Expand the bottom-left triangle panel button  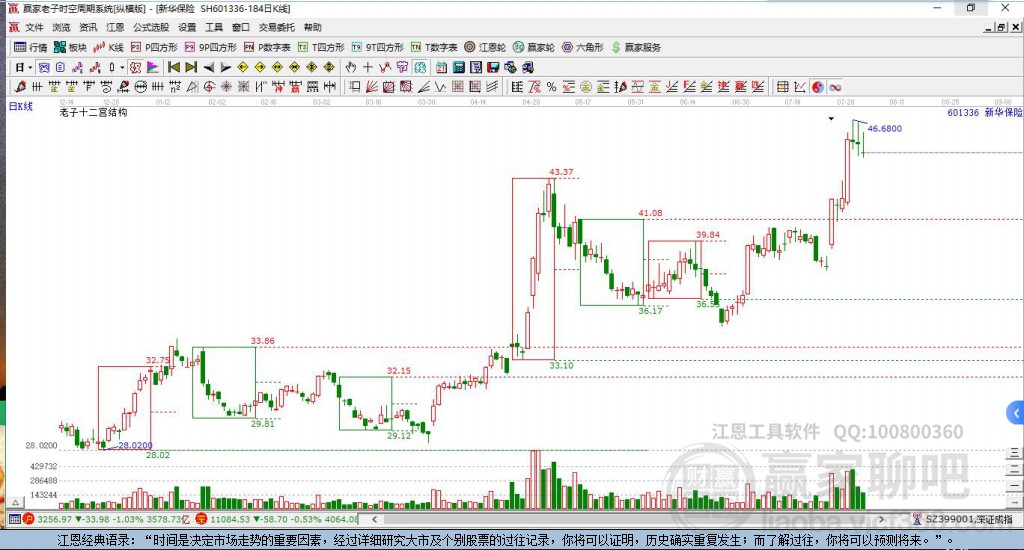point(16,502)
